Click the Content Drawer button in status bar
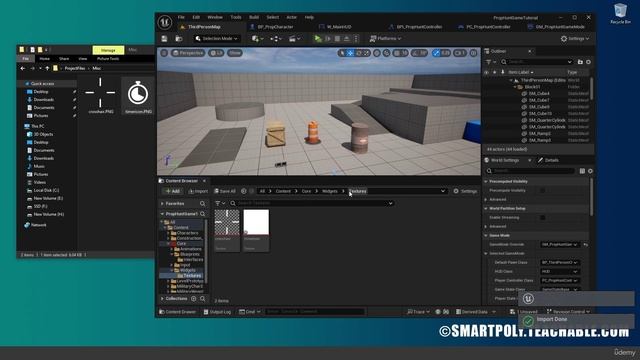This screenshot has width=640, height=360. [178, 312]
